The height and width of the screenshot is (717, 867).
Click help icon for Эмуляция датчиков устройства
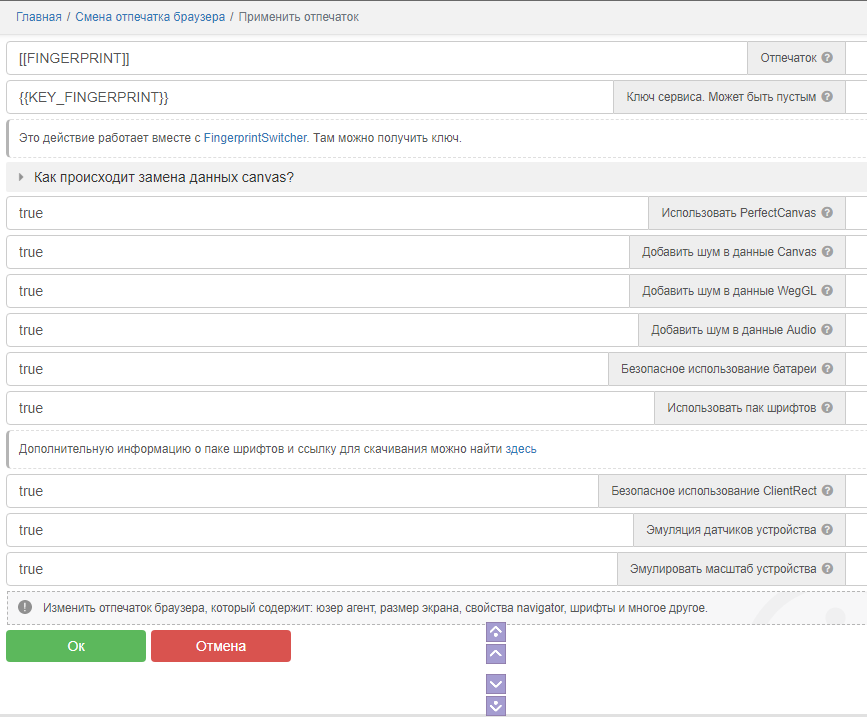click(827, 530)
